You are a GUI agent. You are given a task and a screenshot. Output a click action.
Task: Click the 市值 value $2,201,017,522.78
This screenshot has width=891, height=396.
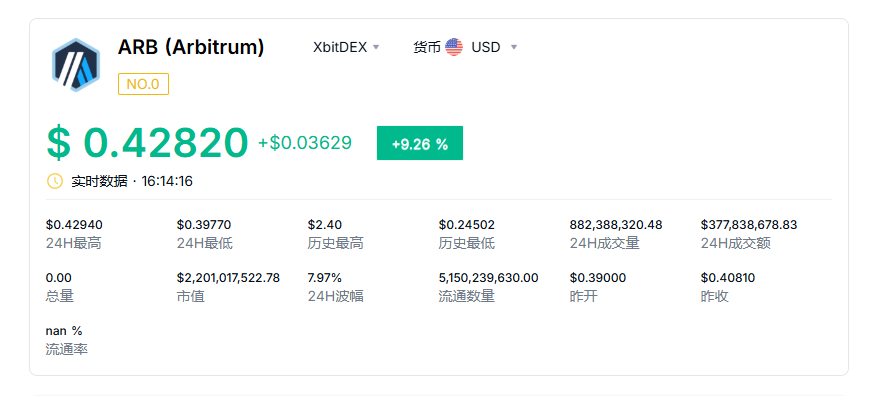click(x=228, y=278)
